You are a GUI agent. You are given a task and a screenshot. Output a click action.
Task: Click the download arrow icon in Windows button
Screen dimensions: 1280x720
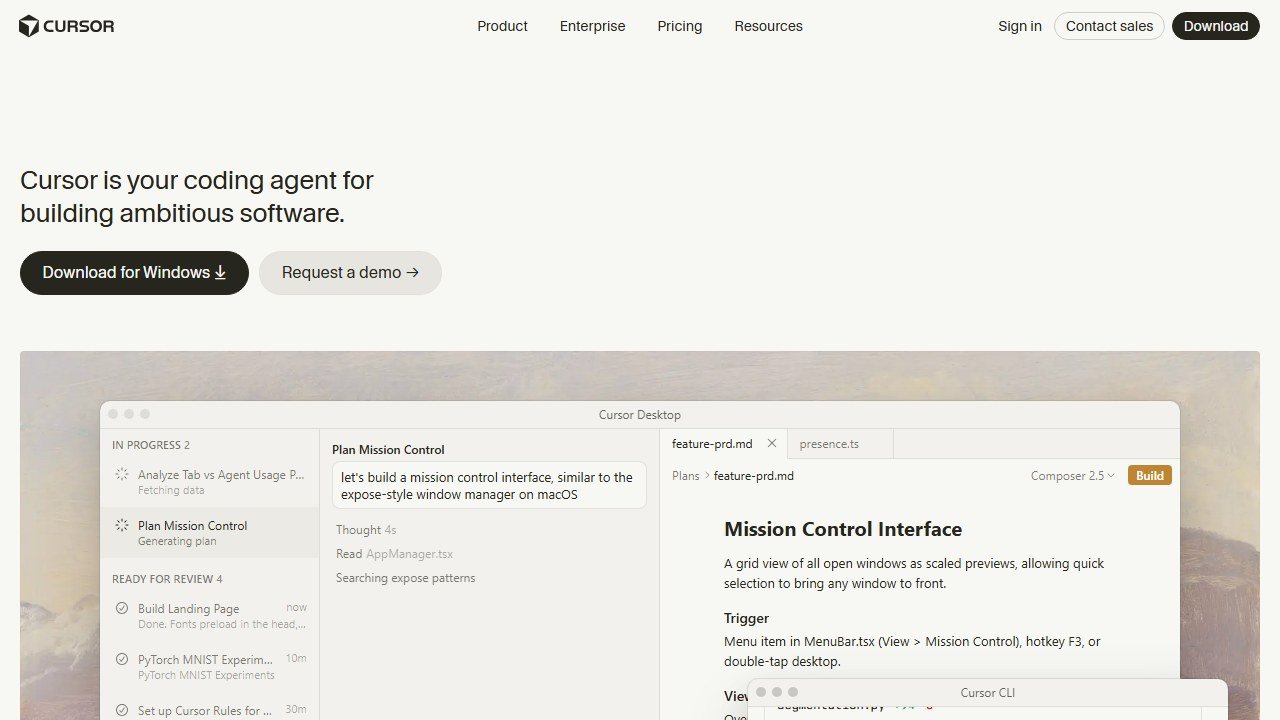tap(220, 273)
